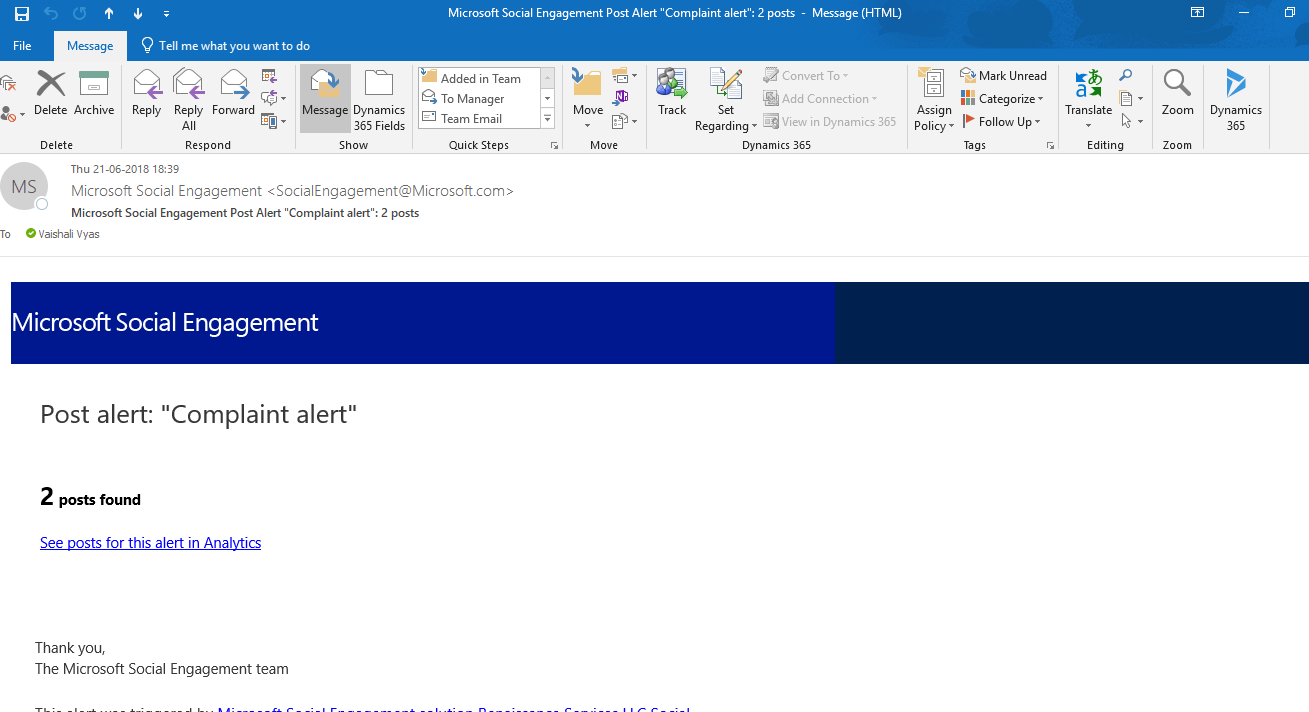Customize the Quick Access Toolbar dropdown
Viewport: 1309px width, 712px height.
coord(166,14)
